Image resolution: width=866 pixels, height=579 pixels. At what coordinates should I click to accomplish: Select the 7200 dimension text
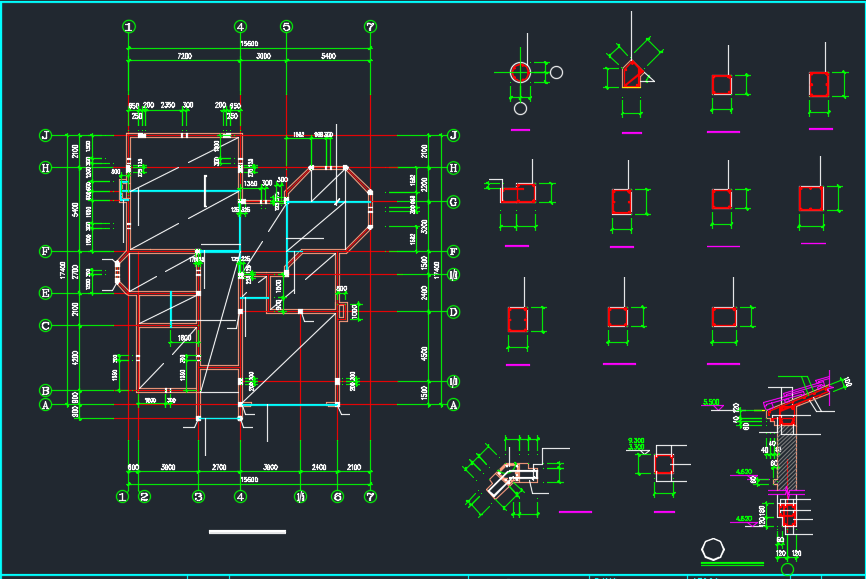(x=184, y=56)
